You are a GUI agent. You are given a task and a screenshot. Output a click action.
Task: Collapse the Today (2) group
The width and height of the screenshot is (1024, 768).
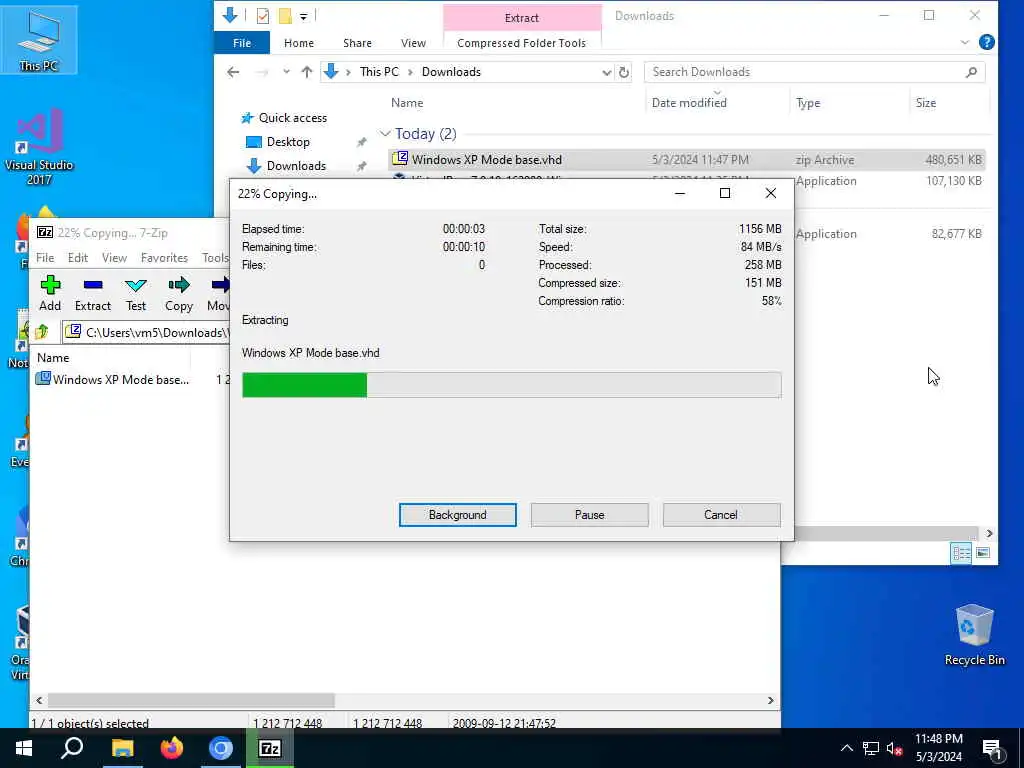point(385,134)
